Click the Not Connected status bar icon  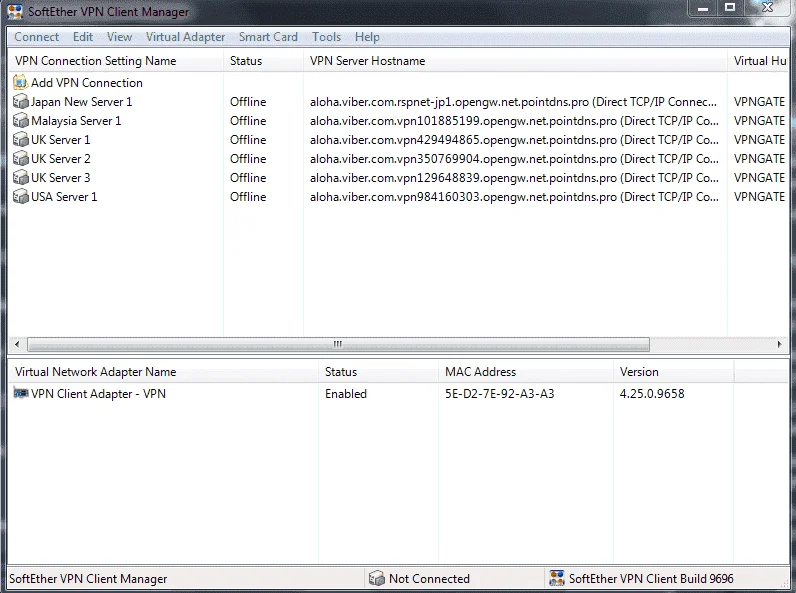point(377,578)
